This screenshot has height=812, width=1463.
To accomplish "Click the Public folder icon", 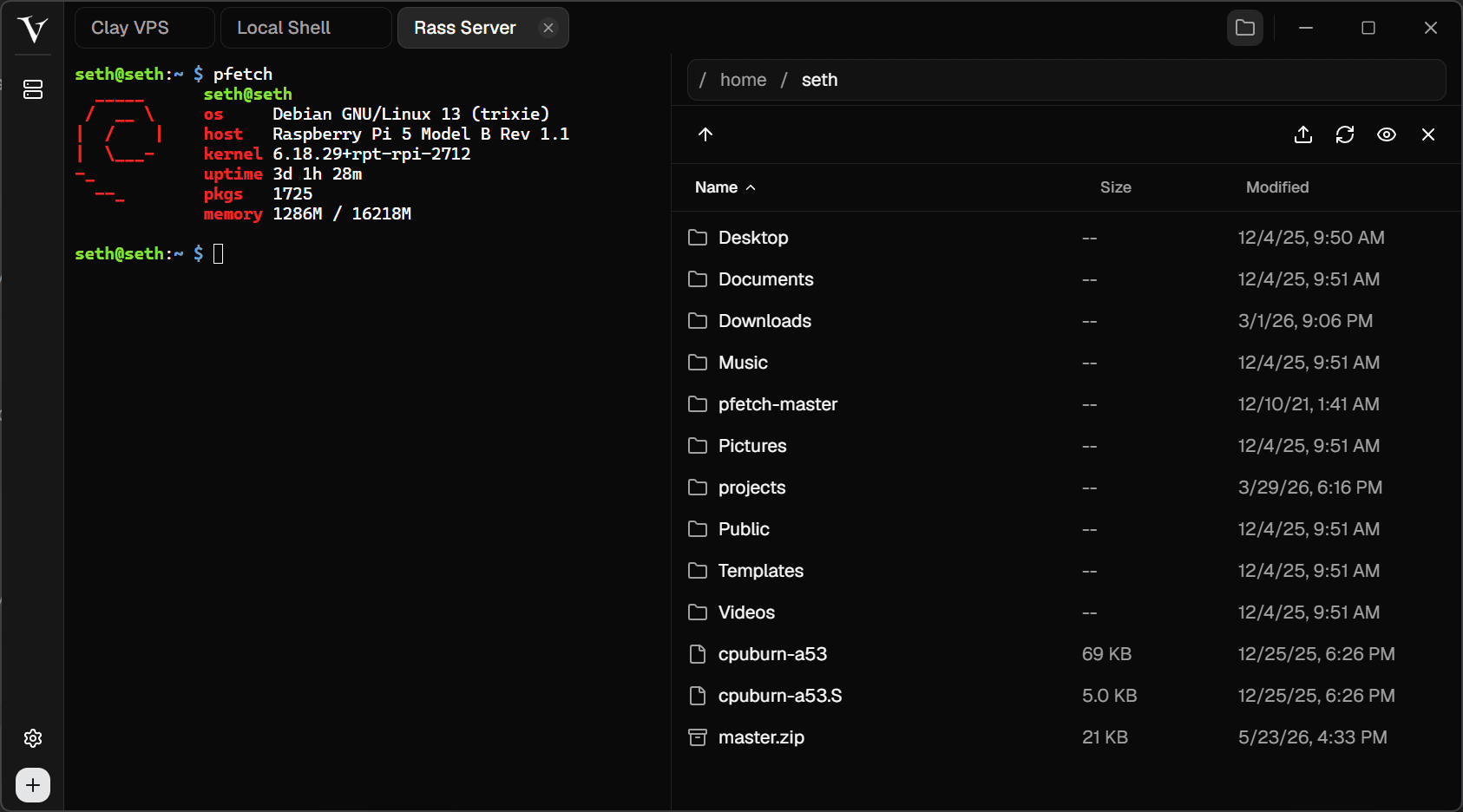I will coord(698,529).
